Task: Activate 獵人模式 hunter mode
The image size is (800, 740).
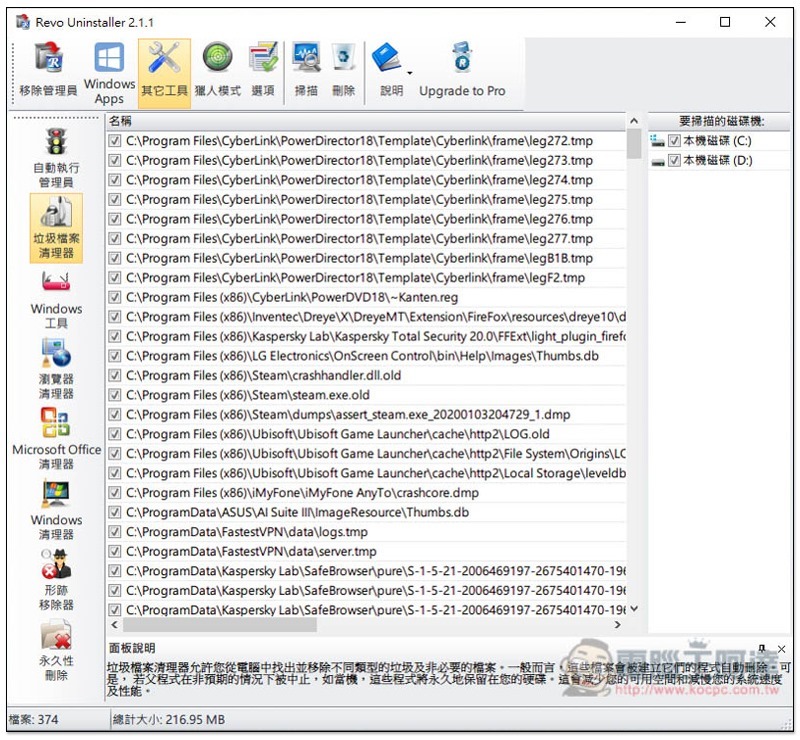Action: (218, 70)
